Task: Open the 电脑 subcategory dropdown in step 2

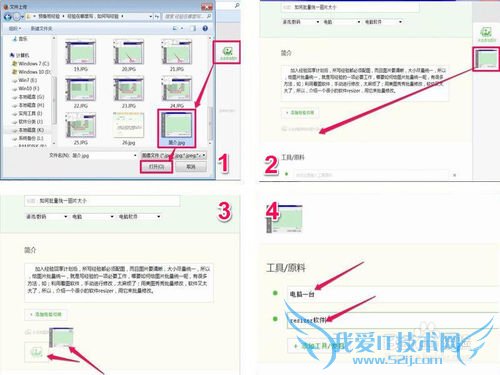Action: [x=342, y=22]
